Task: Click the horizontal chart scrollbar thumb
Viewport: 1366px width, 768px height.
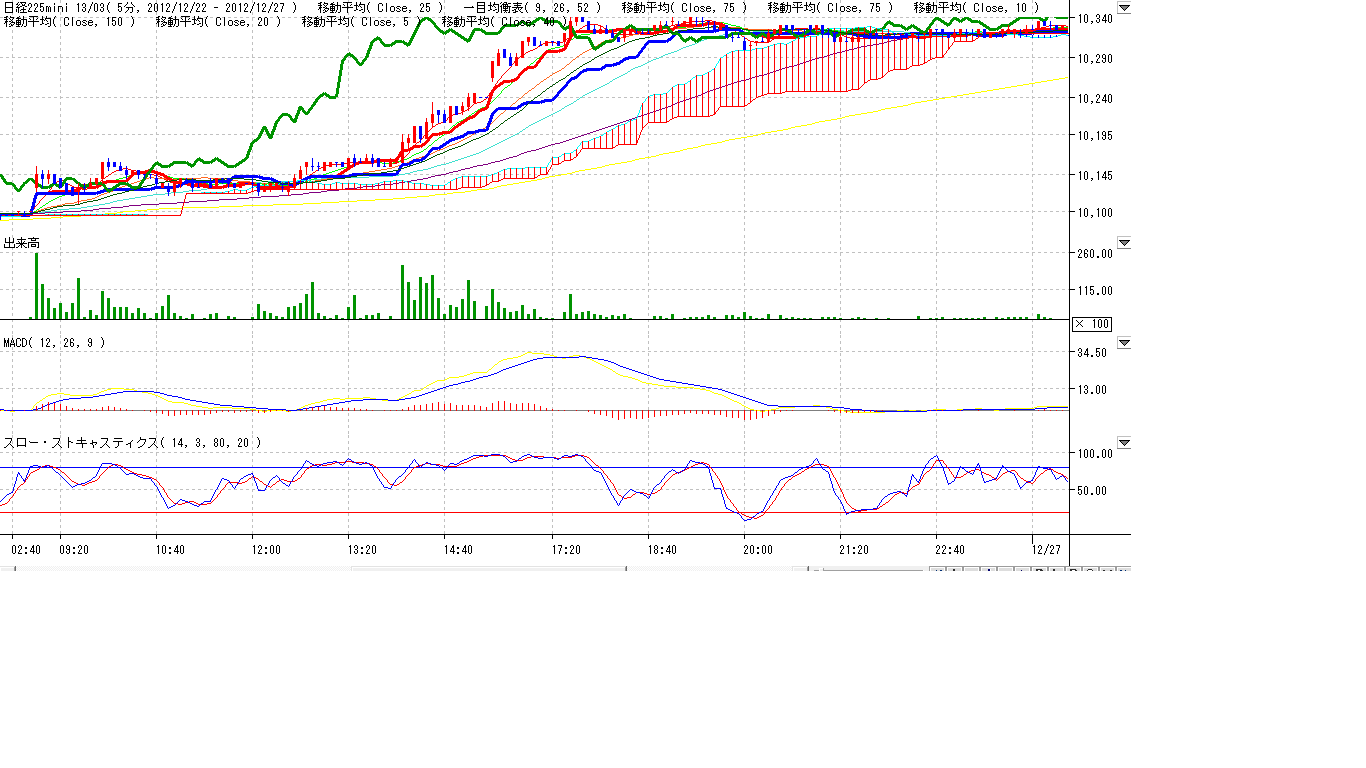Action: tap(488, 570)
